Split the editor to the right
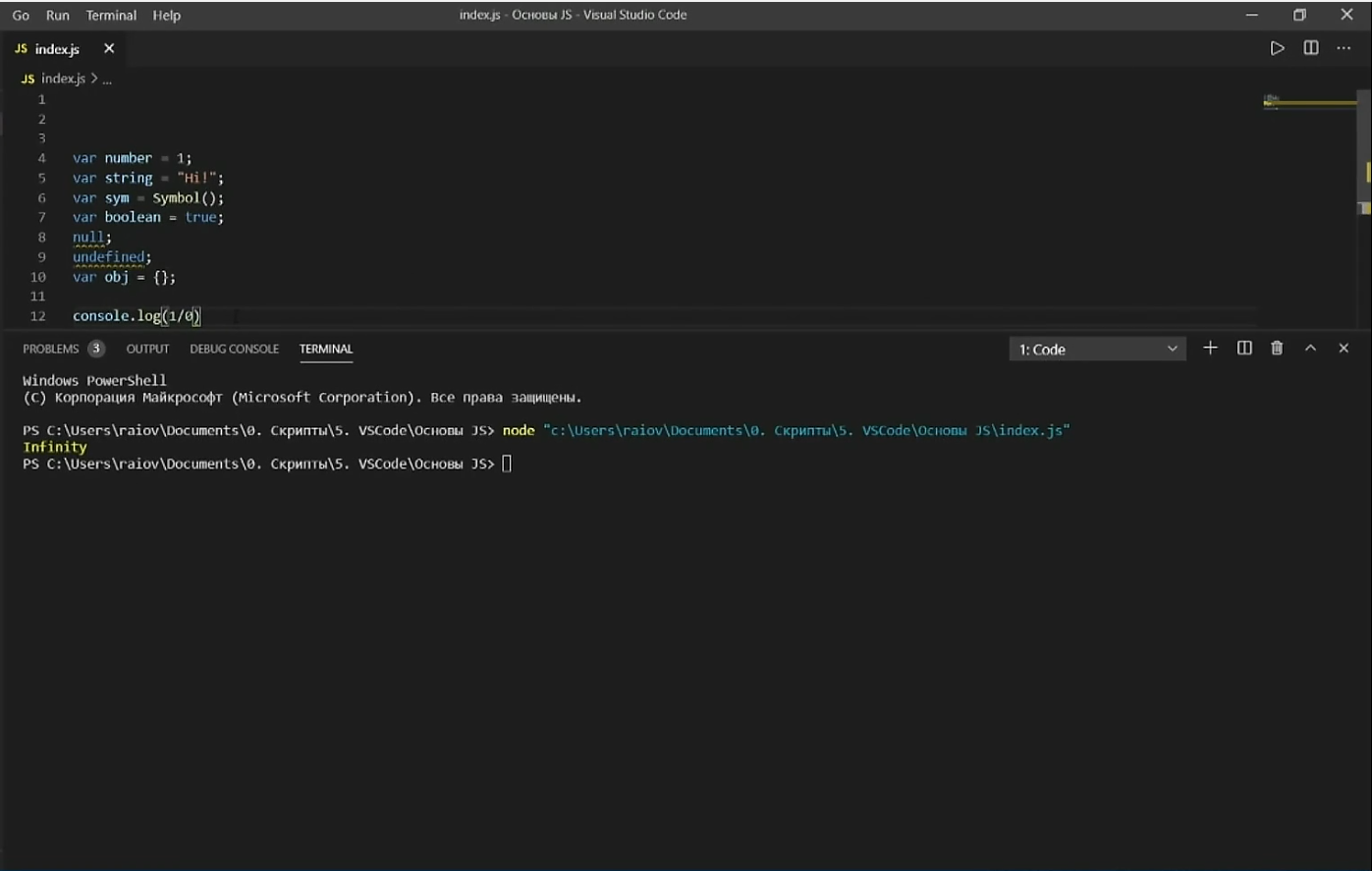This screenshot has height=871, width=1372. point(1310,48)
